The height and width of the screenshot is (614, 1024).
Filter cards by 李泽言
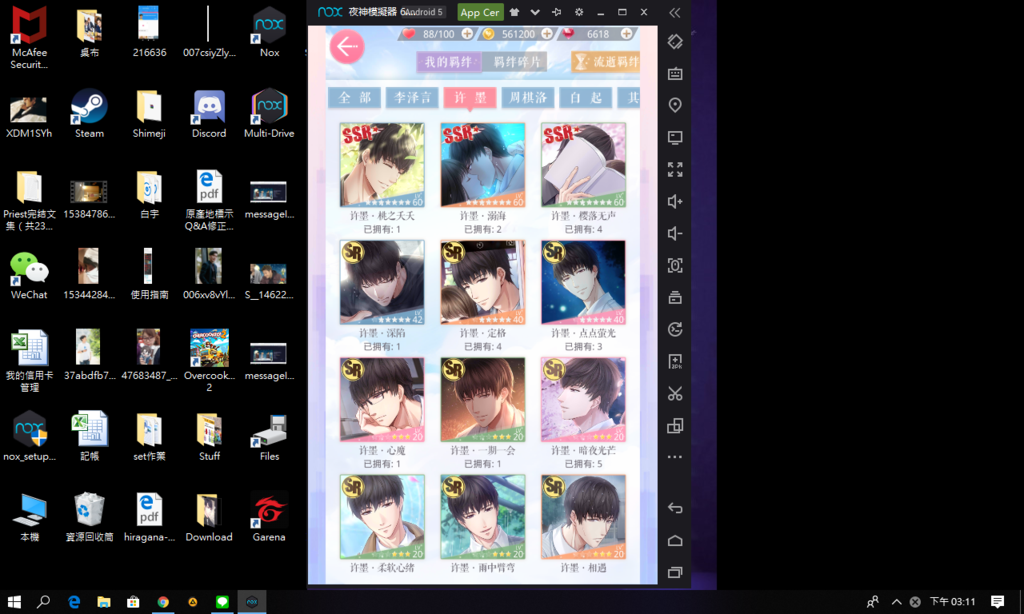pyautogui.click(x=412, y=98)
